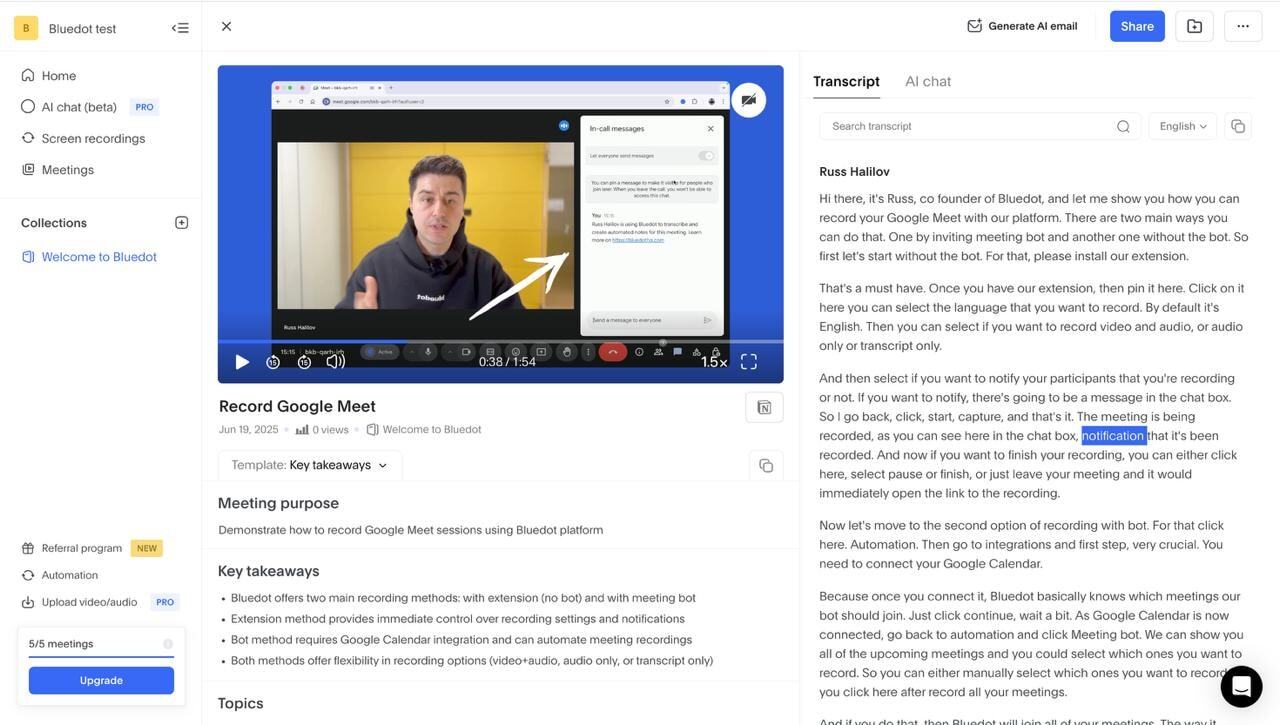Click the B workspace avatar
This screenshot has height=725, width=1280.
tap(26, 28)
